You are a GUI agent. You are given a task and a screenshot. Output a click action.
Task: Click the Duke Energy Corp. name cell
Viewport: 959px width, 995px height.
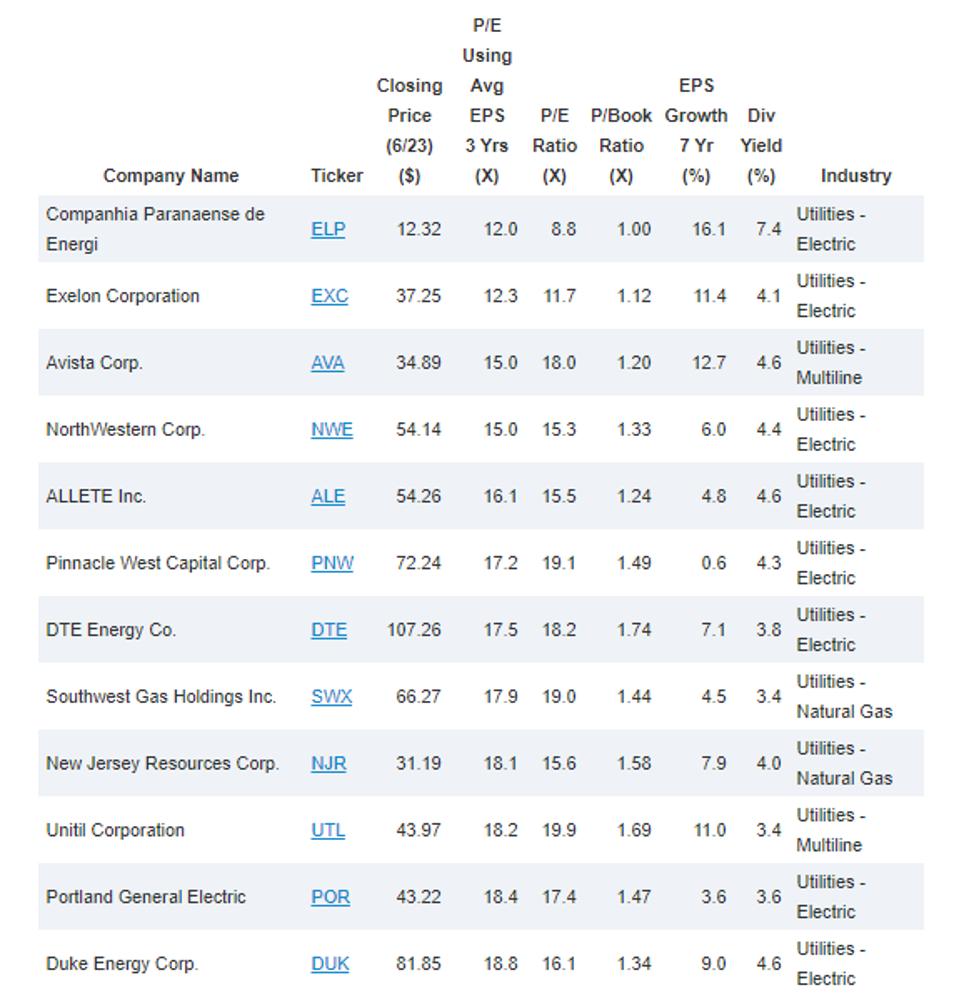click(x=122, y=964)
